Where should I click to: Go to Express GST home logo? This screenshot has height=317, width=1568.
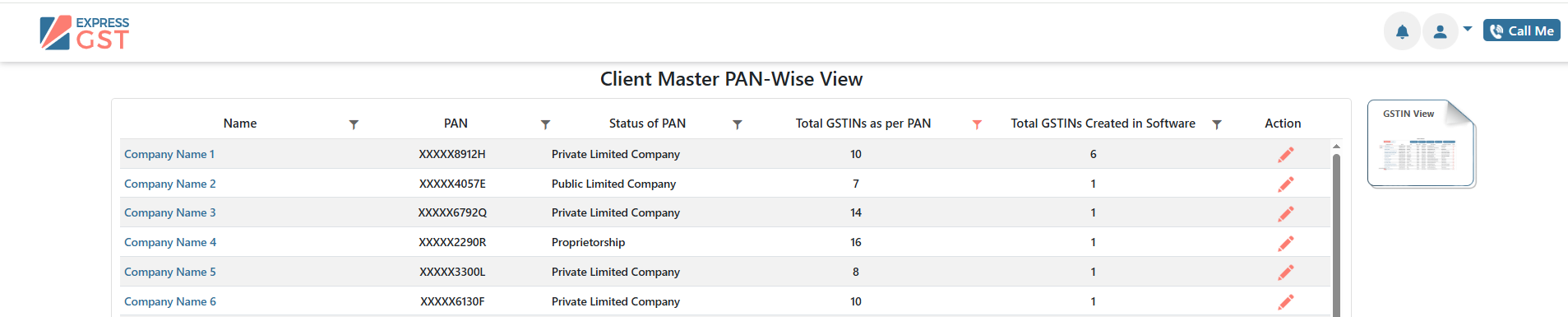tap(85, 33)
